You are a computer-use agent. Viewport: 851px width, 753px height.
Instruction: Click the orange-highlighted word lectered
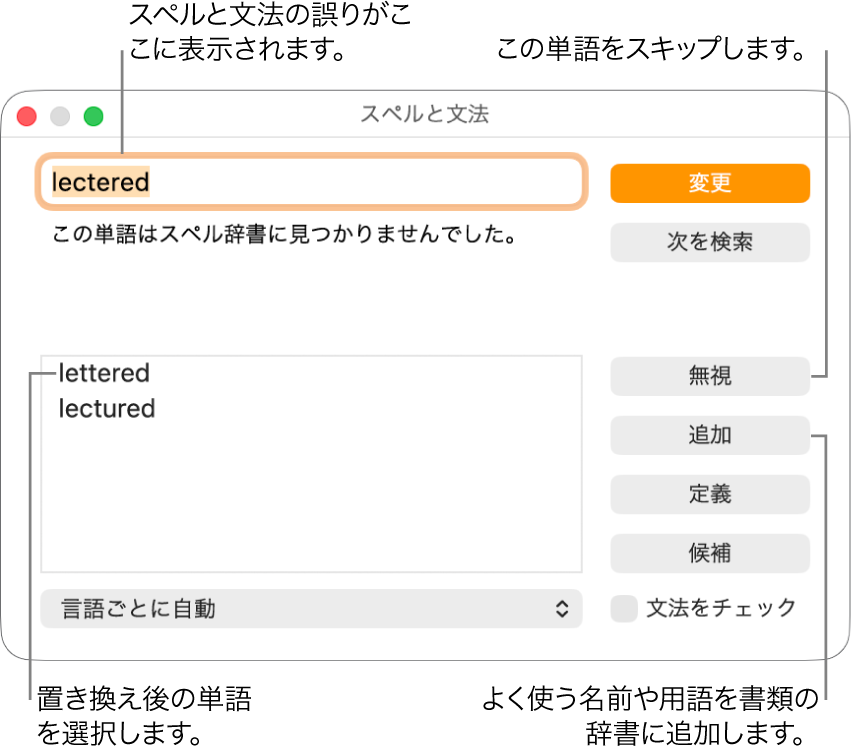pyautogui.click(x=100, y=183)
